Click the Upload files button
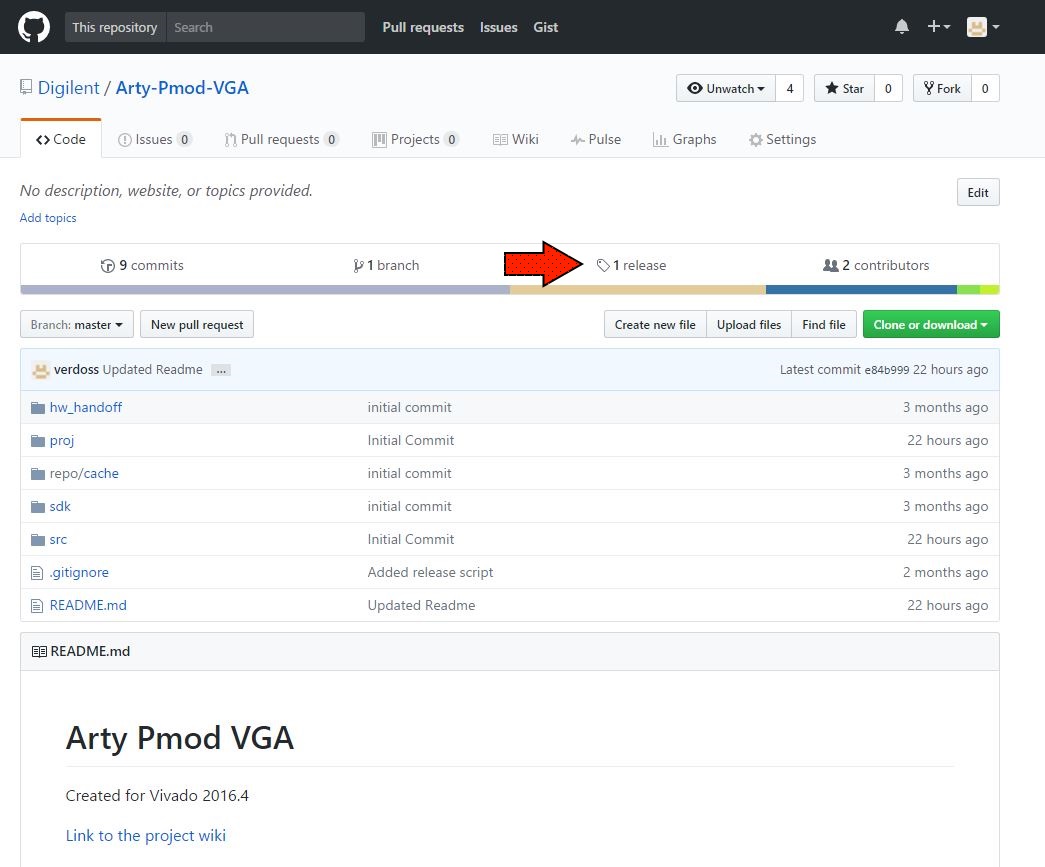This screenshot has height=867, width=1045. pyautogui.click(x=749, y=325)
